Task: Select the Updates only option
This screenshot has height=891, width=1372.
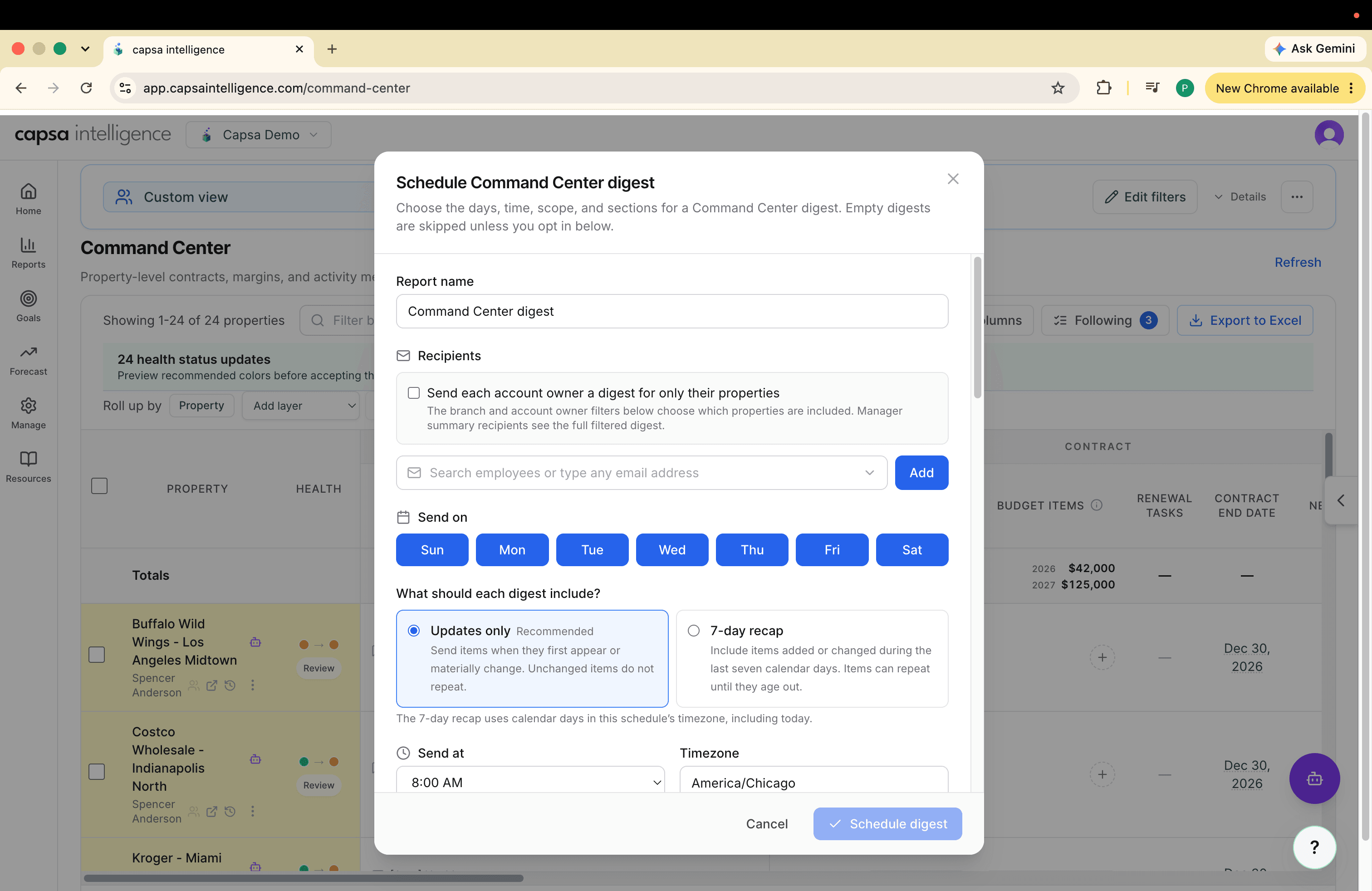Action: (x=532, y=659)
